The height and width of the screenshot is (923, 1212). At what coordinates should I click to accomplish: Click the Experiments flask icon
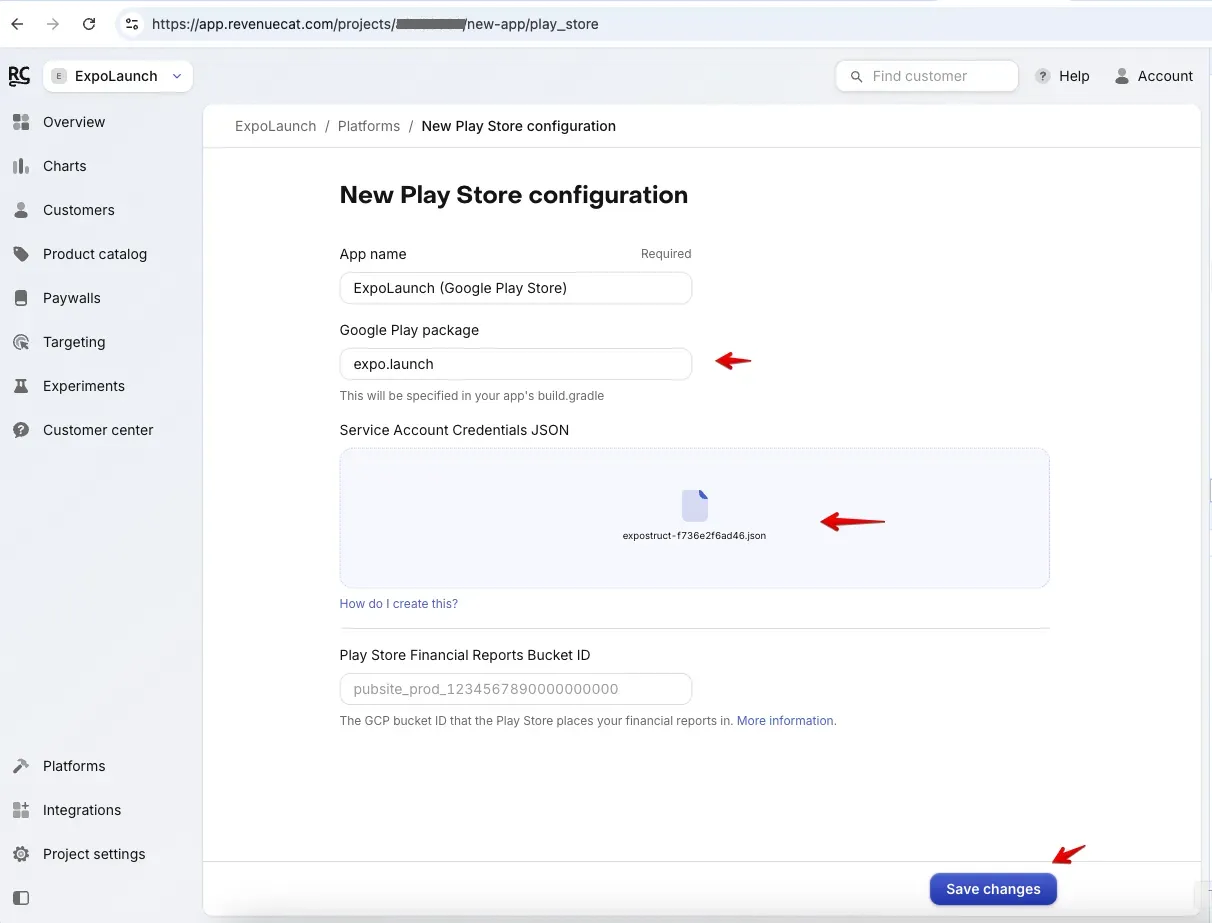pos(21,386)
